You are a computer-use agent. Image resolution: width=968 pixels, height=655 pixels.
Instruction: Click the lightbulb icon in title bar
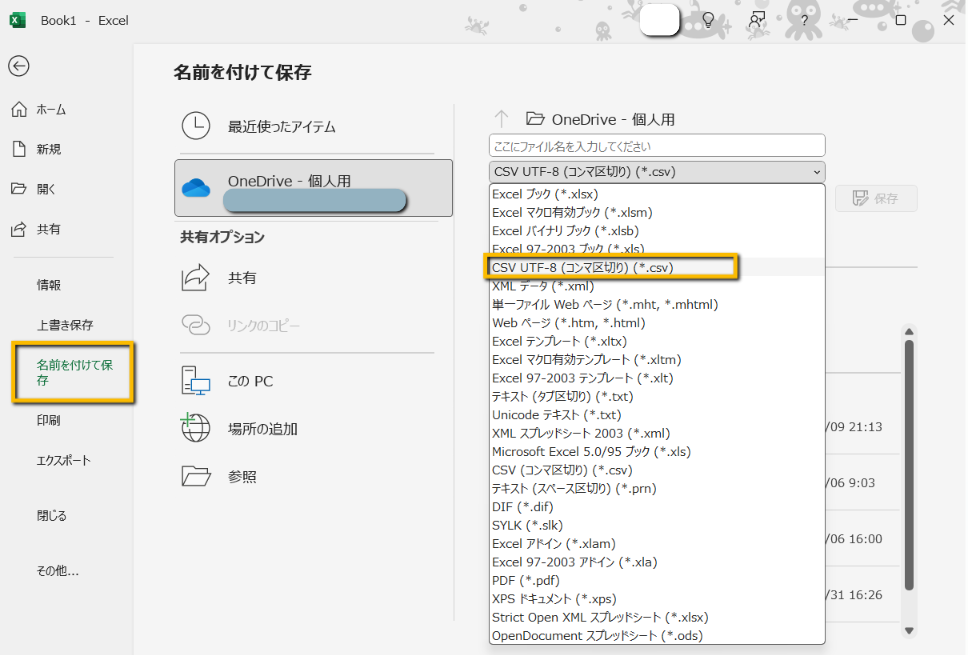click(x=708, y=20)
